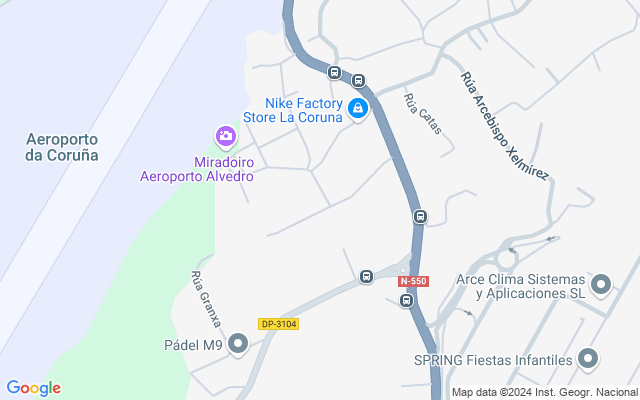The image size is (640, 400).
Task: Open the Google logo link
Action: click(34, 388)
